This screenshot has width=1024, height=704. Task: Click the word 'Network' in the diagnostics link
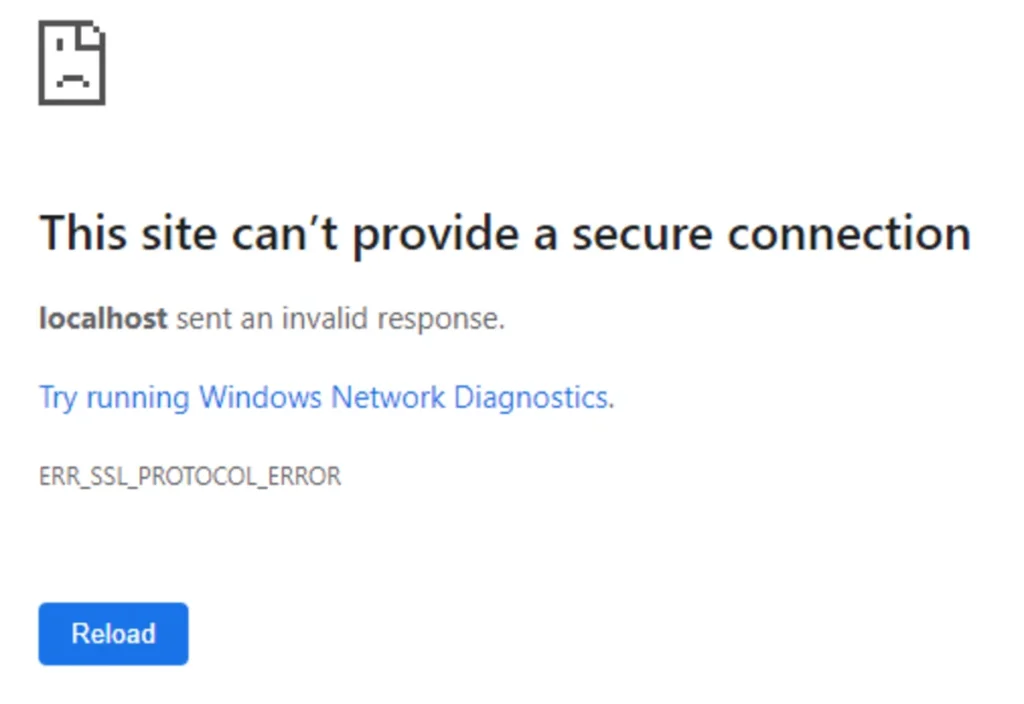coord(388,397)
